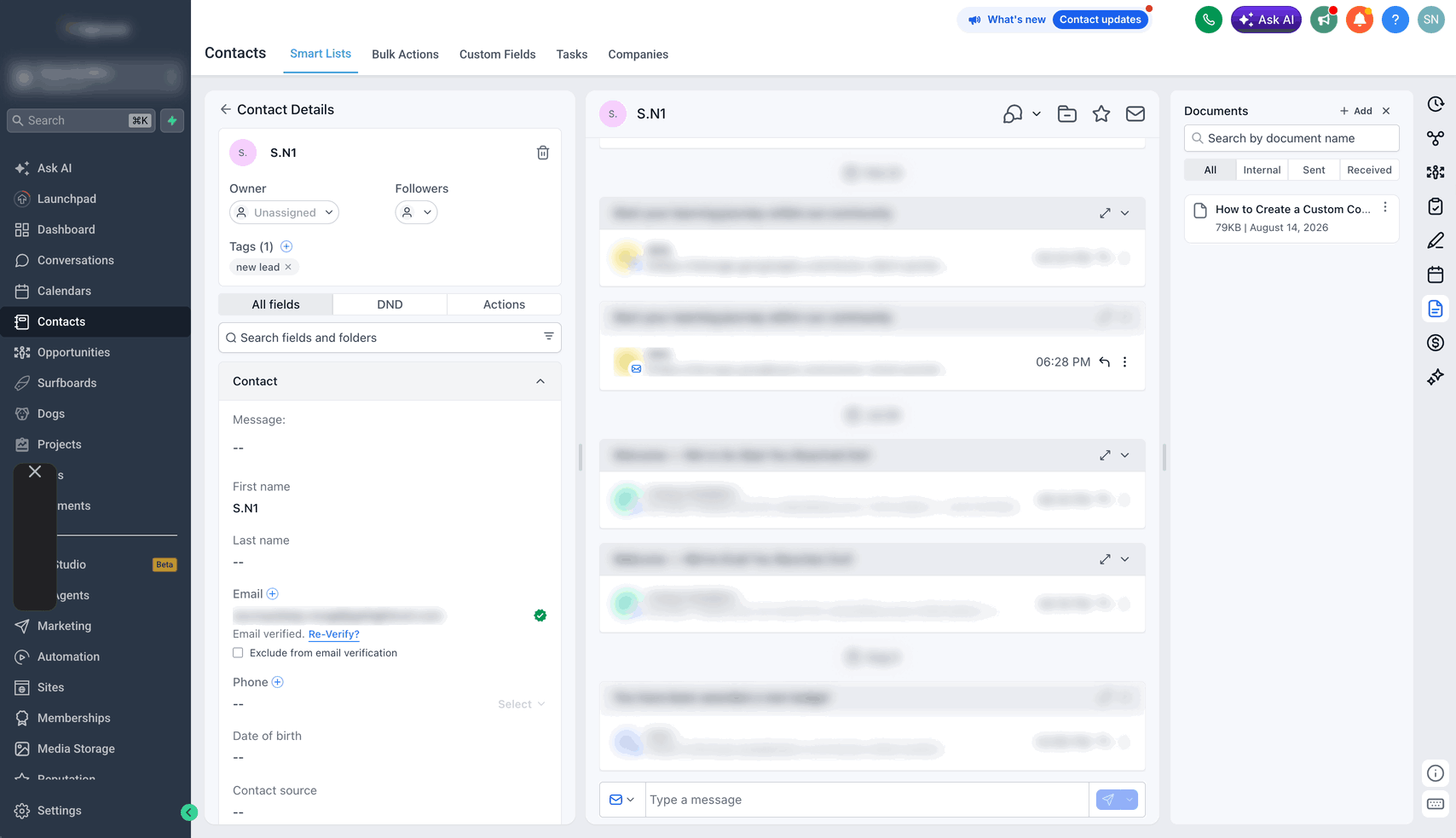Open the Unassigned owner dropdown

pyautogui.click(x=284, y=212)
